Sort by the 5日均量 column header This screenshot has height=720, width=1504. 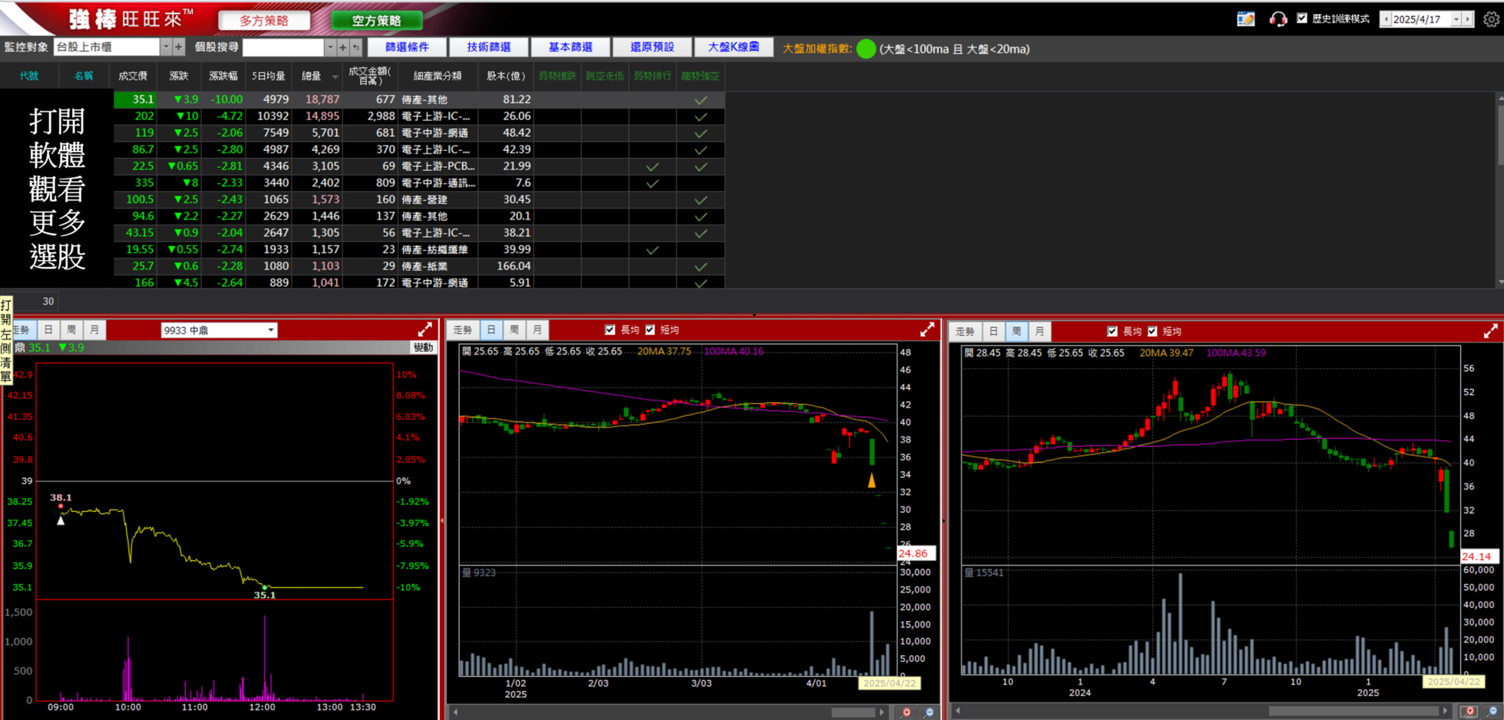269,76
